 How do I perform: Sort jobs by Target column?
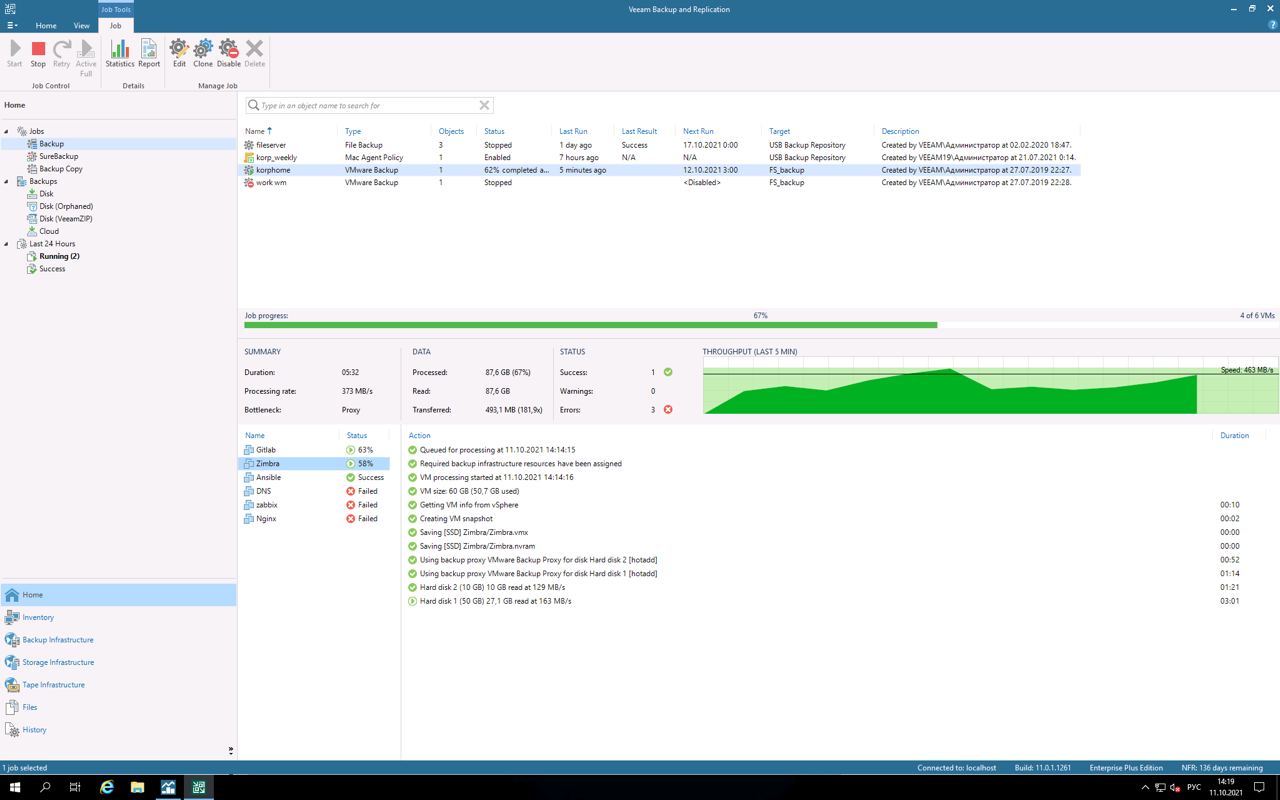779,131
